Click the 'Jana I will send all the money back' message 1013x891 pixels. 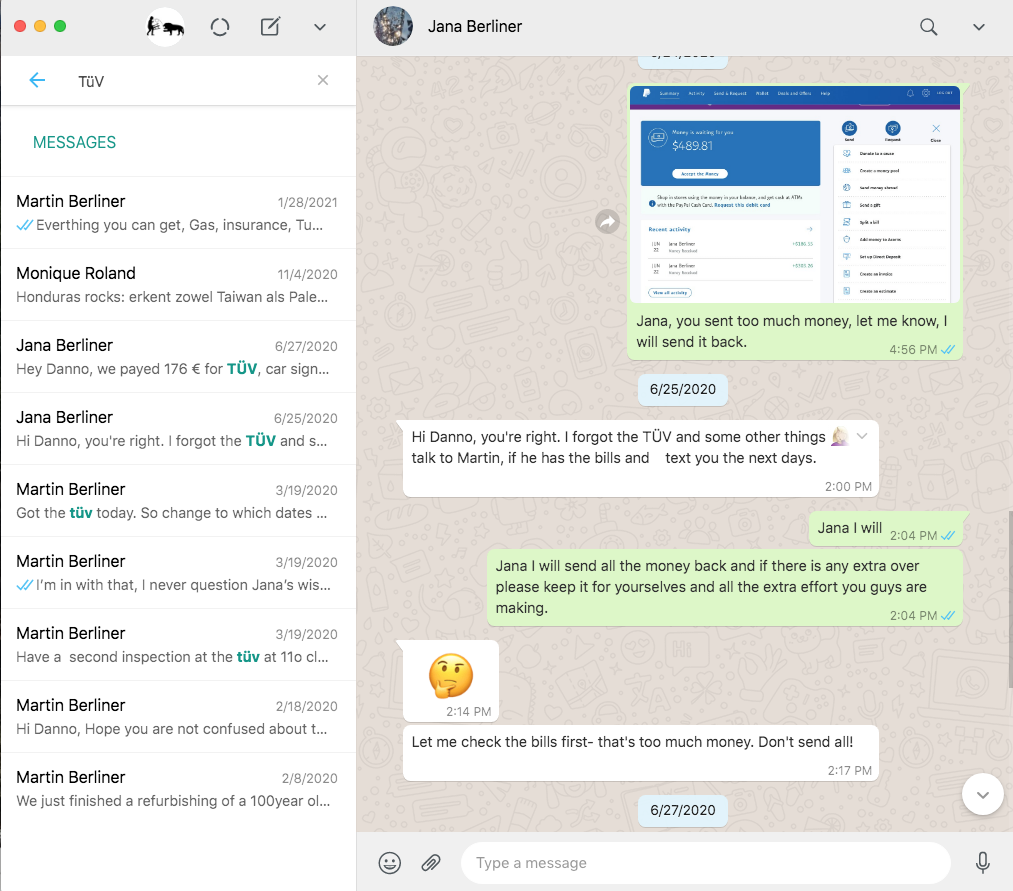tap(724, 587)
